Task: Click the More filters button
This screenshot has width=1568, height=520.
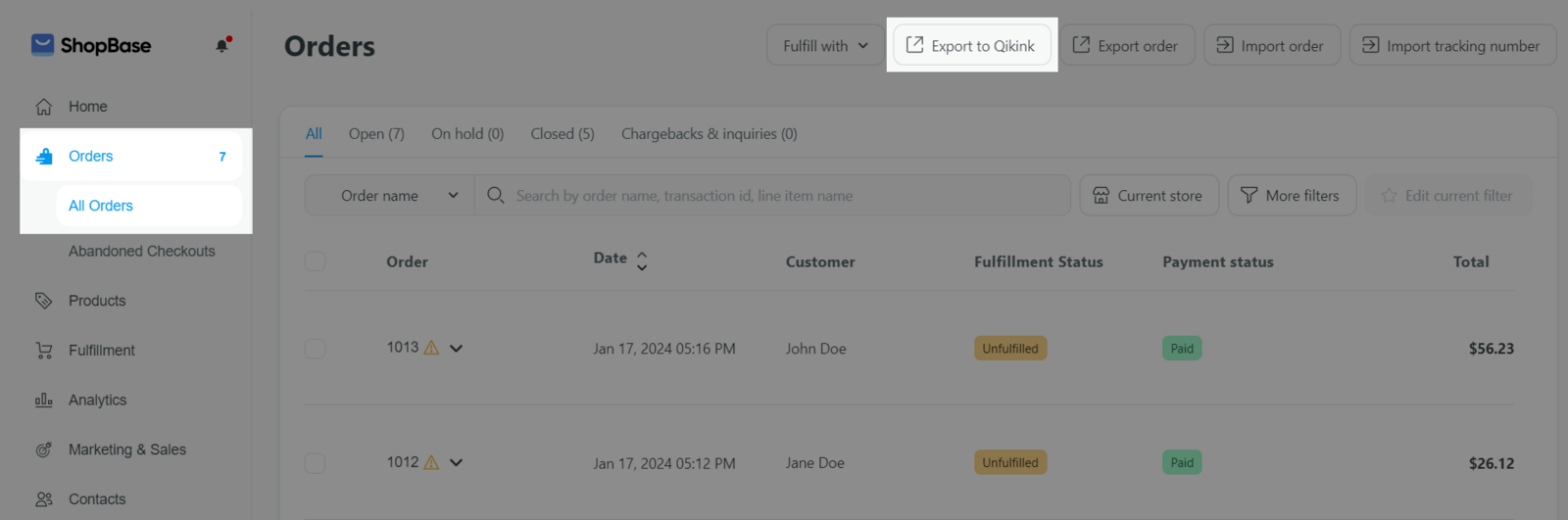Action: point(1292,196)
